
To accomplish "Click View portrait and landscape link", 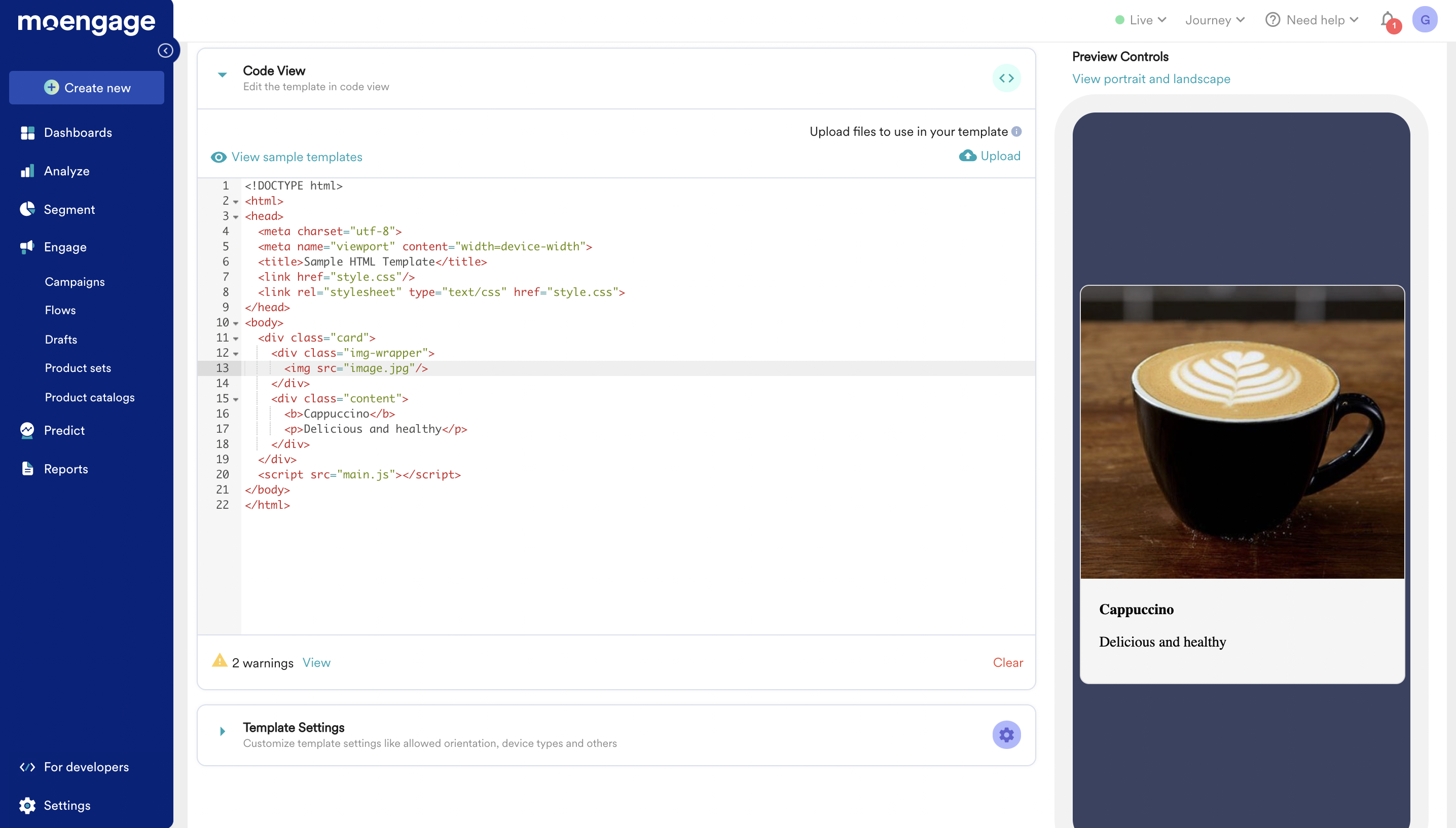I will tap(1151, 79).
